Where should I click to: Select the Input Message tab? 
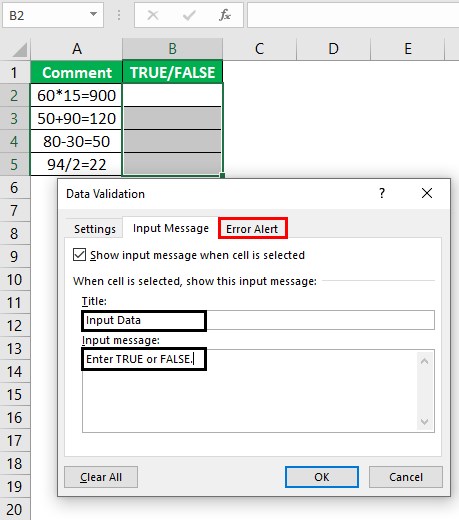click(x=171, y=228)
